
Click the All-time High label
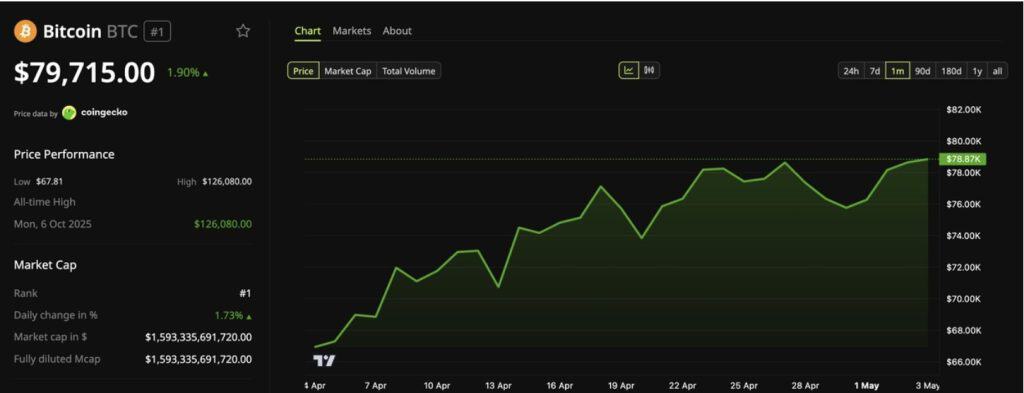tap(44, 202)
